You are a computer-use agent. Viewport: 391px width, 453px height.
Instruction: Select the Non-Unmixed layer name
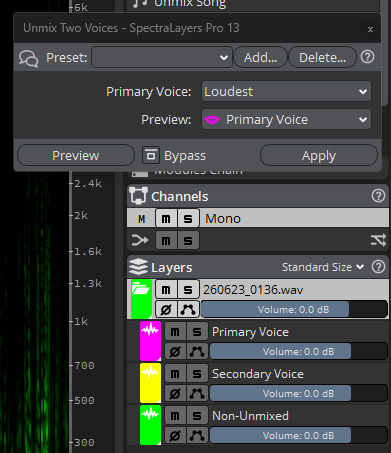click(x=250, y=416)
